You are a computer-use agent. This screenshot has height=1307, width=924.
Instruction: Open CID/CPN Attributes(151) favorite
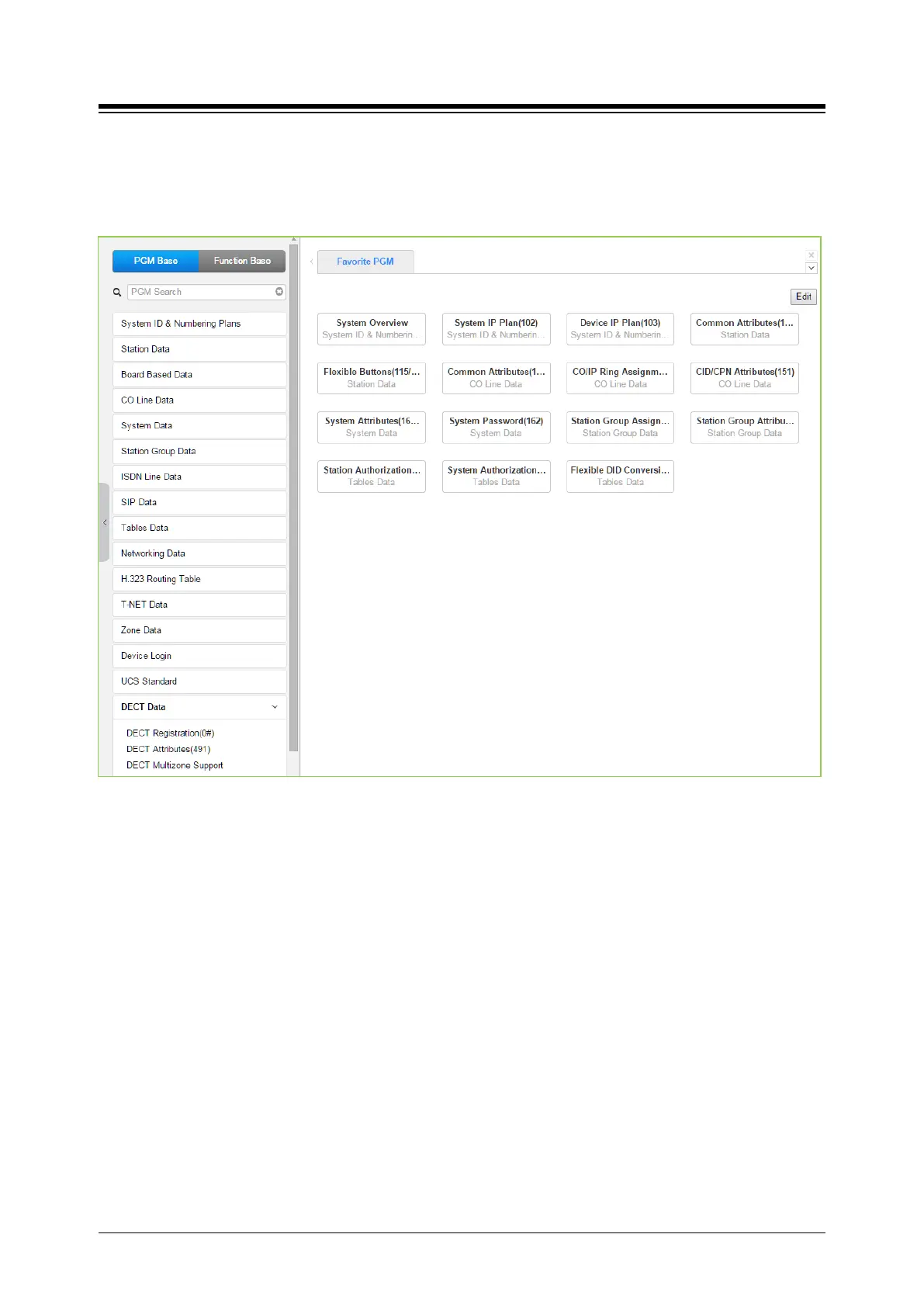[x=745, y=378]
